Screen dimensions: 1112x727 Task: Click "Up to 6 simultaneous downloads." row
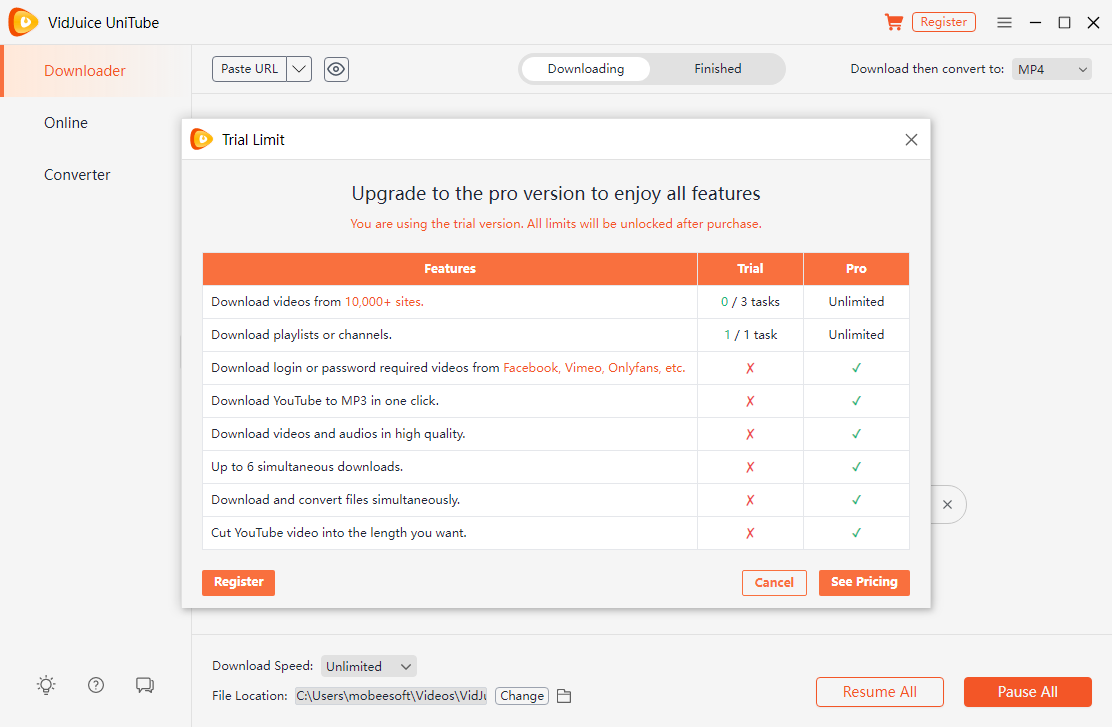click(450, 467)
